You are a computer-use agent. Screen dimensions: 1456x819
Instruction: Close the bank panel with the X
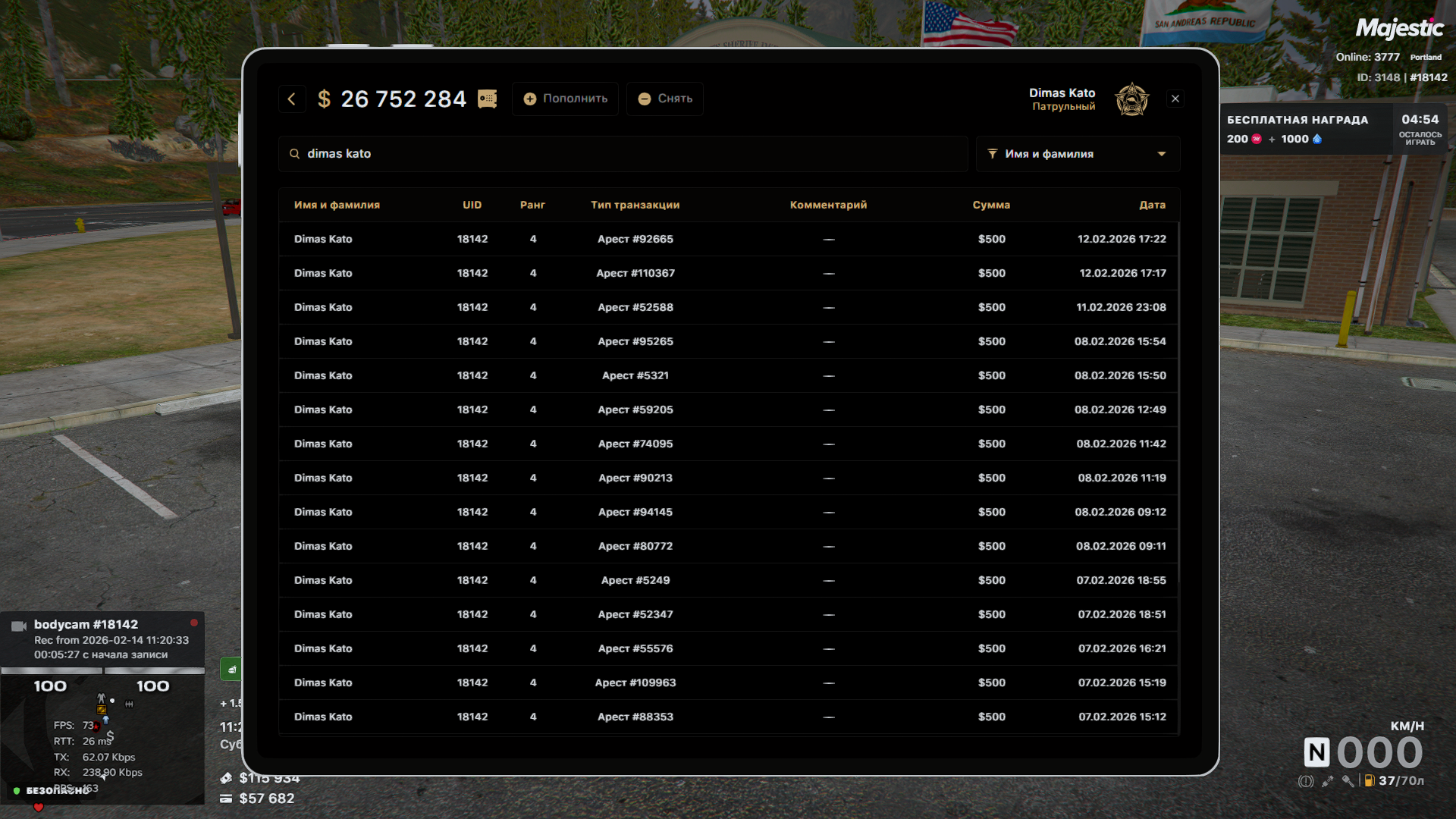point(1175,99)
